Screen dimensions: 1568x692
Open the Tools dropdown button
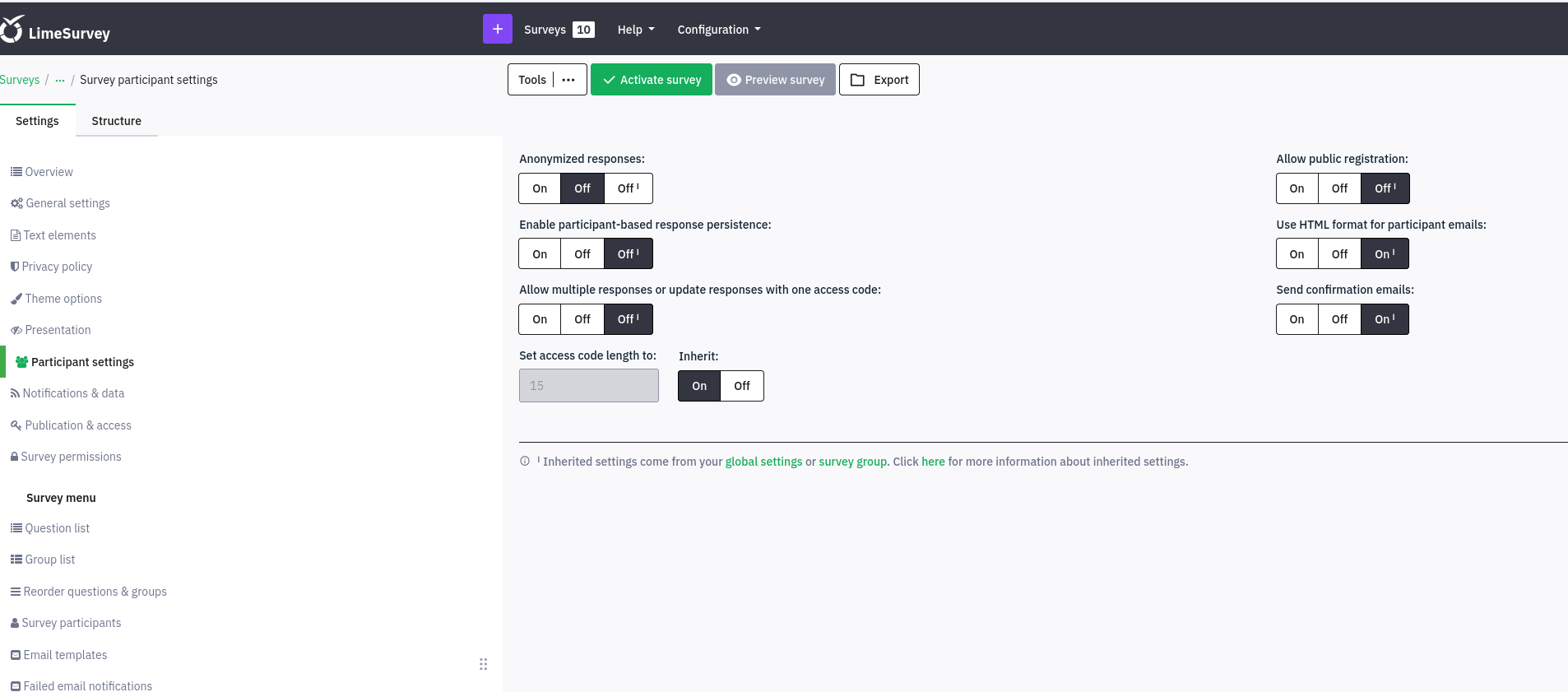pyautogui.click(x=547, y=80)
